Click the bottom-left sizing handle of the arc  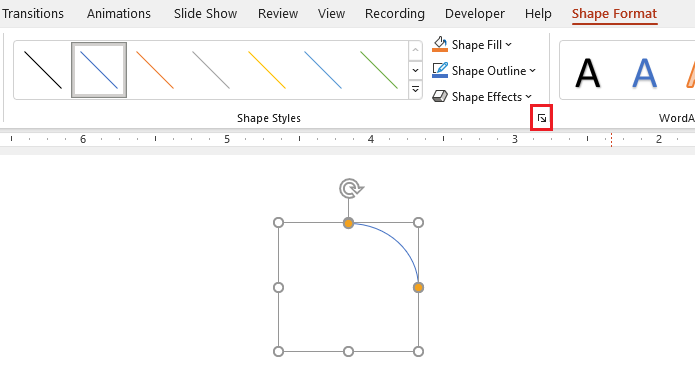(x=278, y=351)
